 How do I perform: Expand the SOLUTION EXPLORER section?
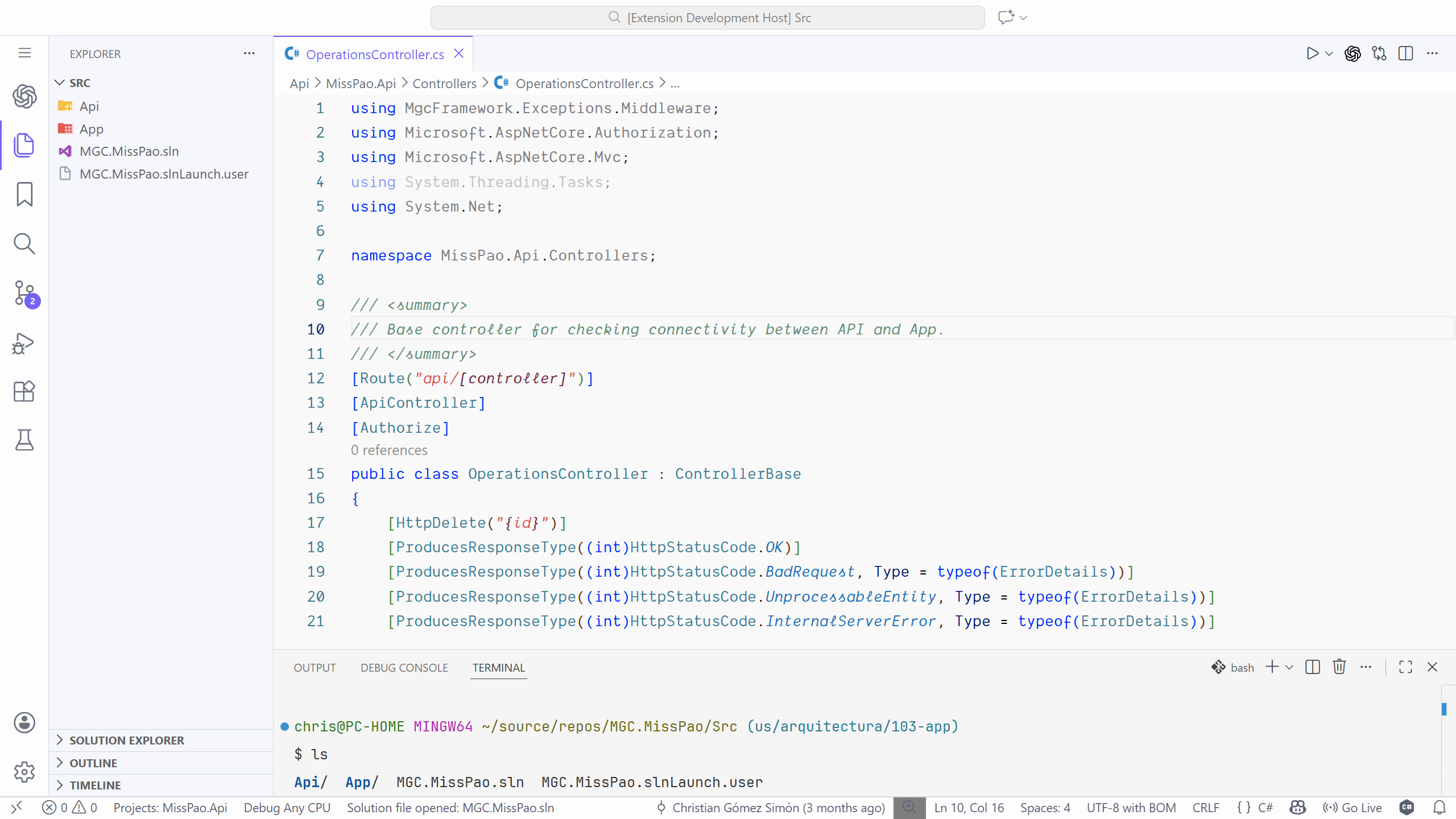pos(126,740)
